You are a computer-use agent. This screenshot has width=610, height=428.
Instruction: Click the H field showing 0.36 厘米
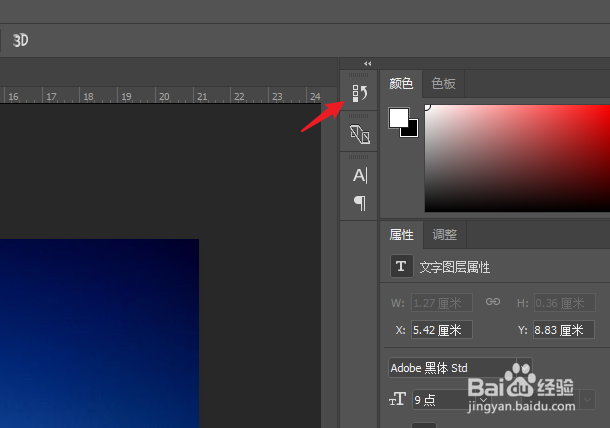(564, 303)
